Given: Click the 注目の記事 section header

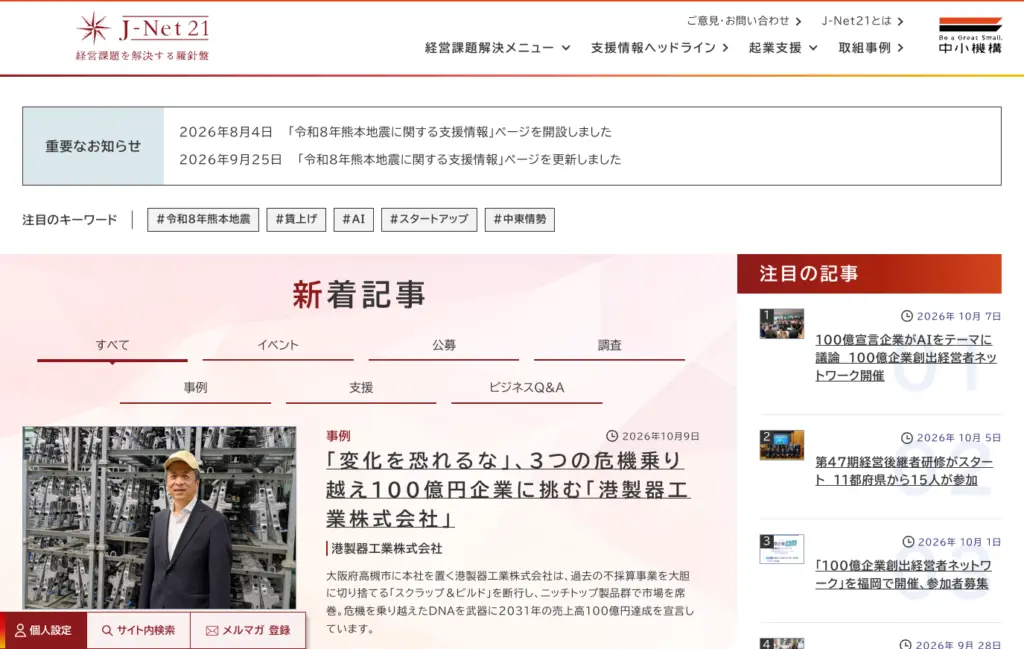Looking at the screenshot, I should (869, 274).
